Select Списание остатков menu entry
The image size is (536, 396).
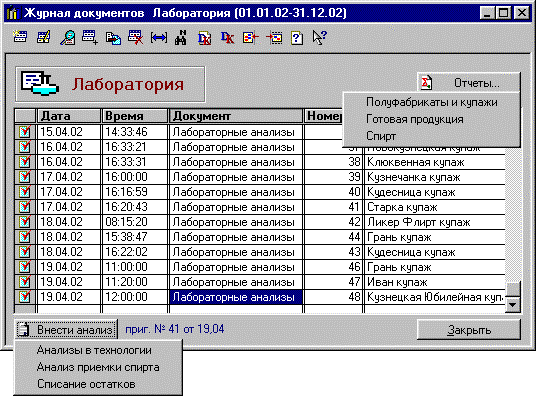[98, 384]
